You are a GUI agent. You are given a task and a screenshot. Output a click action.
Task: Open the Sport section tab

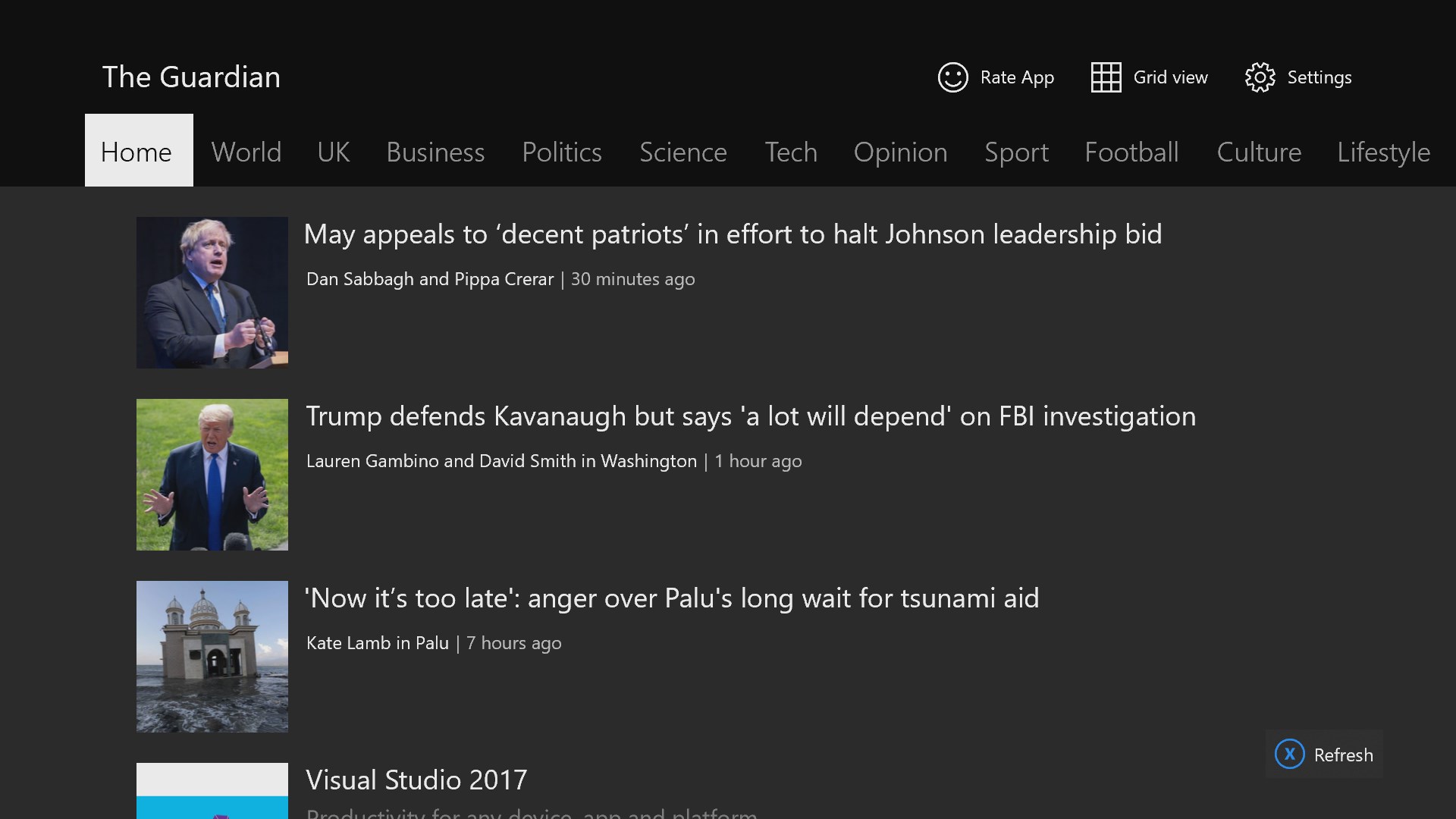[x=1016, y=152]
